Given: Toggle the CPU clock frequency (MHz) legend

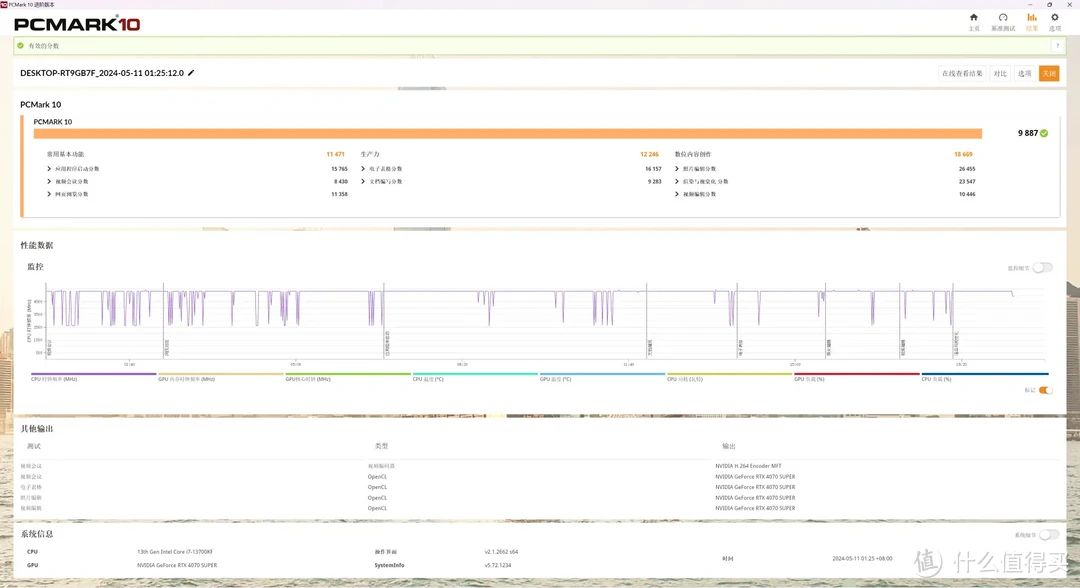Looking at the screenshot, I should (x=94, y=378).
